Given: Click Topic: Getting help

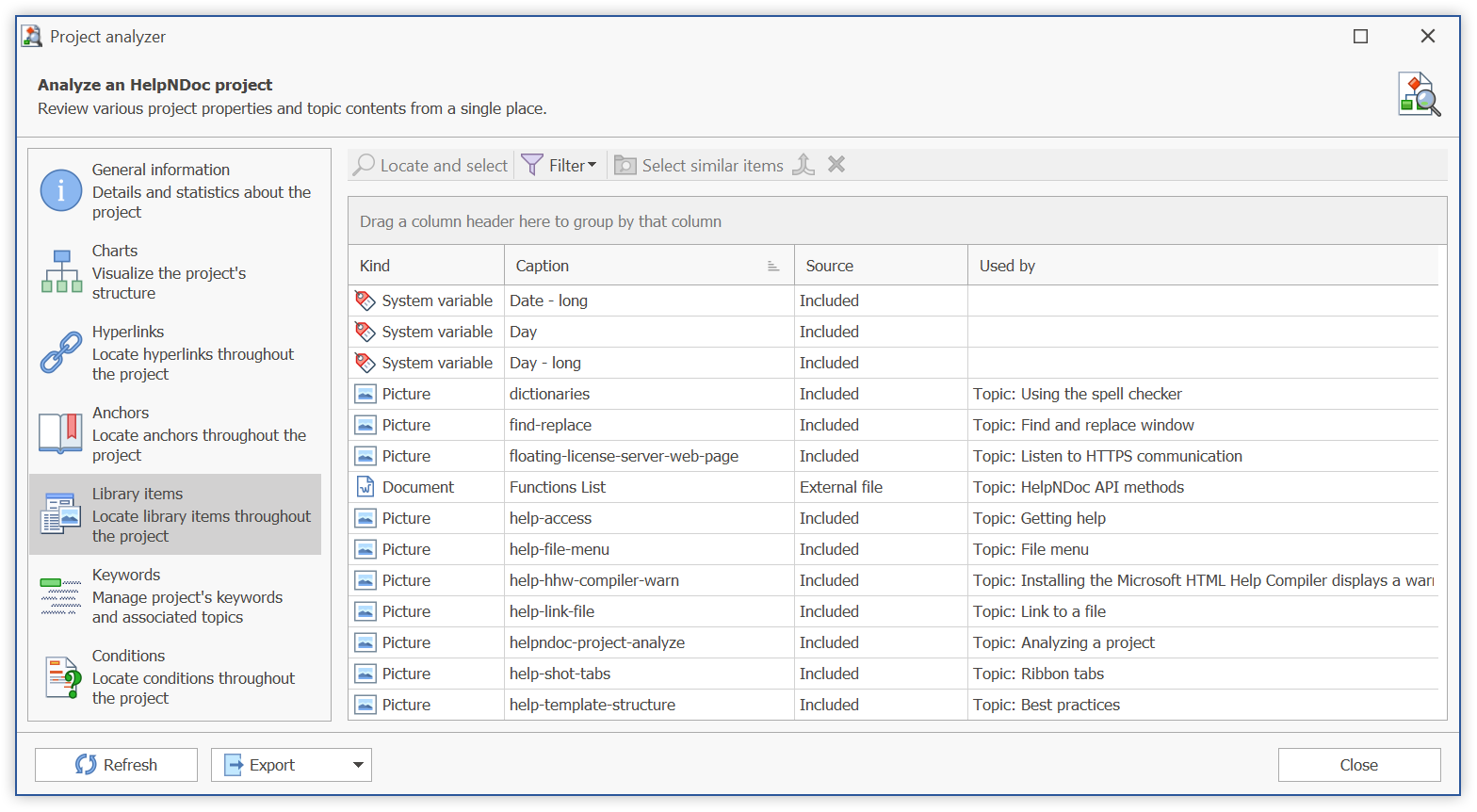Looking at the screenshot, I should tap(1039, 518).
